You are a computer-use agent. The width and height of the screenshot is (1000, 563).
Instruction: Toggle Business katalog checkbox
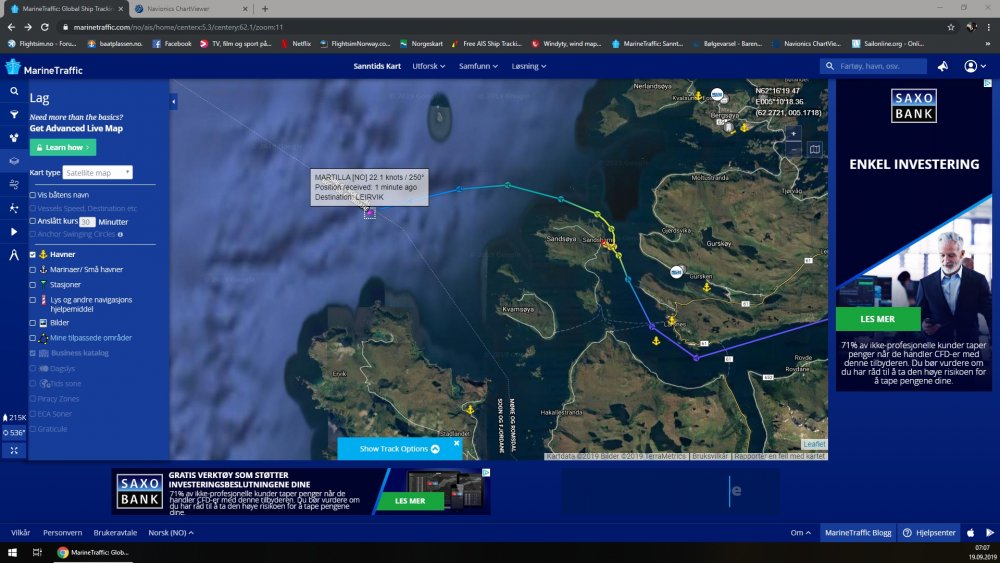[x=33, y=353]
